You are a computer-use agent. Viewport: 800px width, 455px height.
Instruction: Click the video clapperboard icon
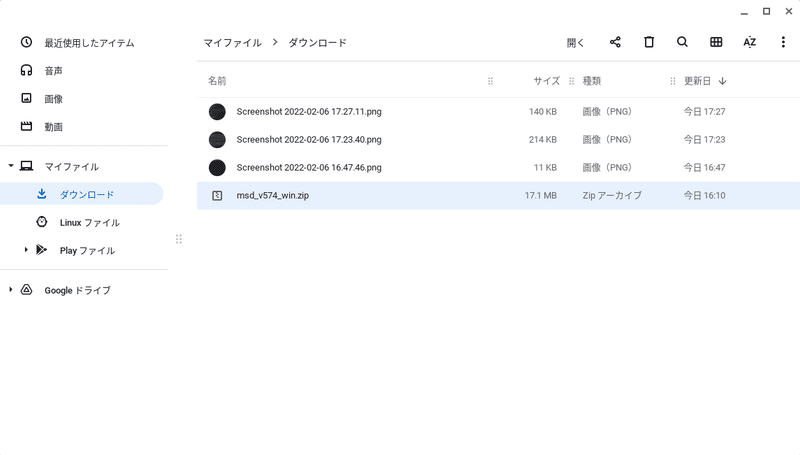[x=27, y=126]
